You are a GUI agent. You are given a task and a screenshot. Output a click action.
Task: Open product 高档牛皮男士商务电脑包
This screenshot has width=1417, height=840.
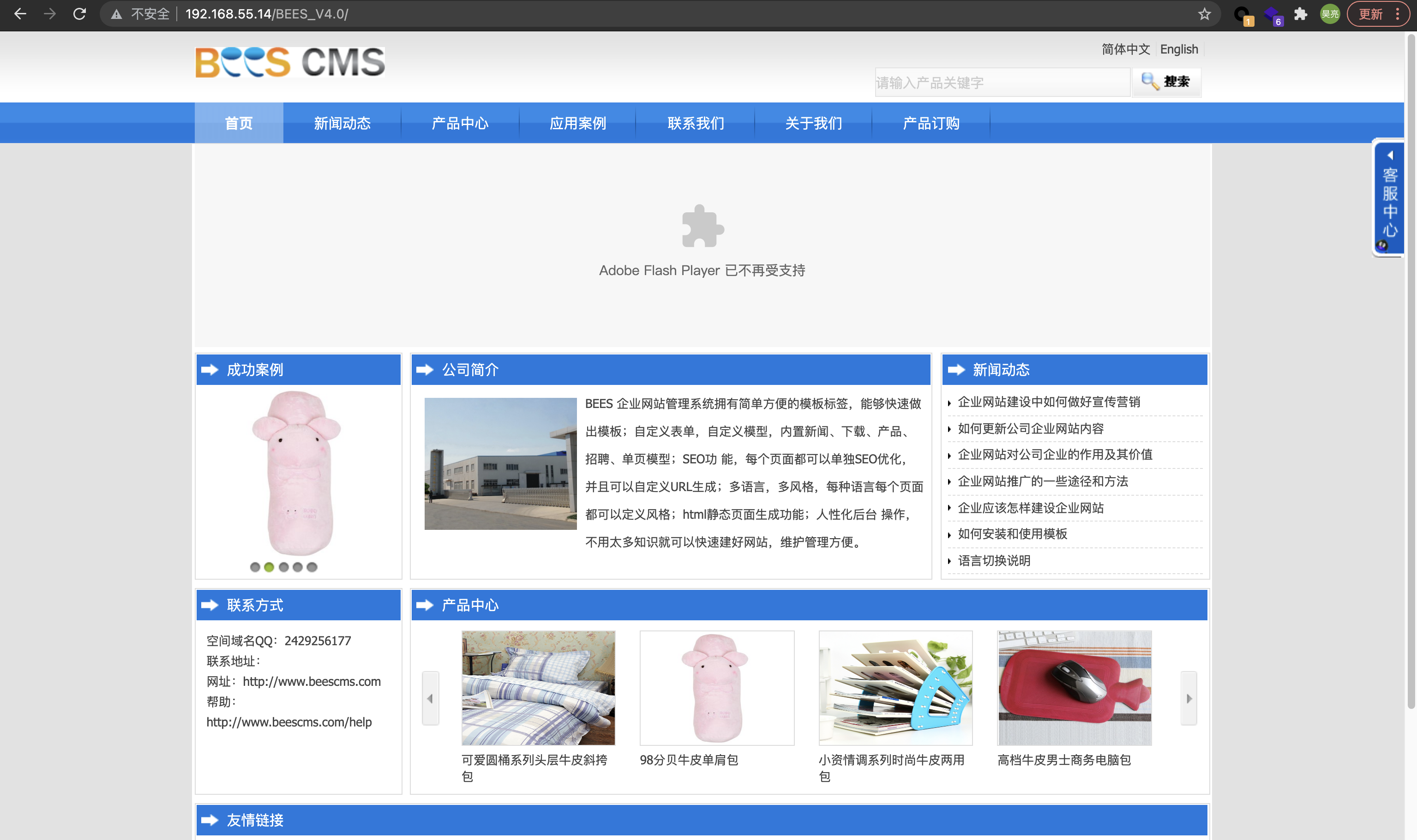(x=1064, y=760)
